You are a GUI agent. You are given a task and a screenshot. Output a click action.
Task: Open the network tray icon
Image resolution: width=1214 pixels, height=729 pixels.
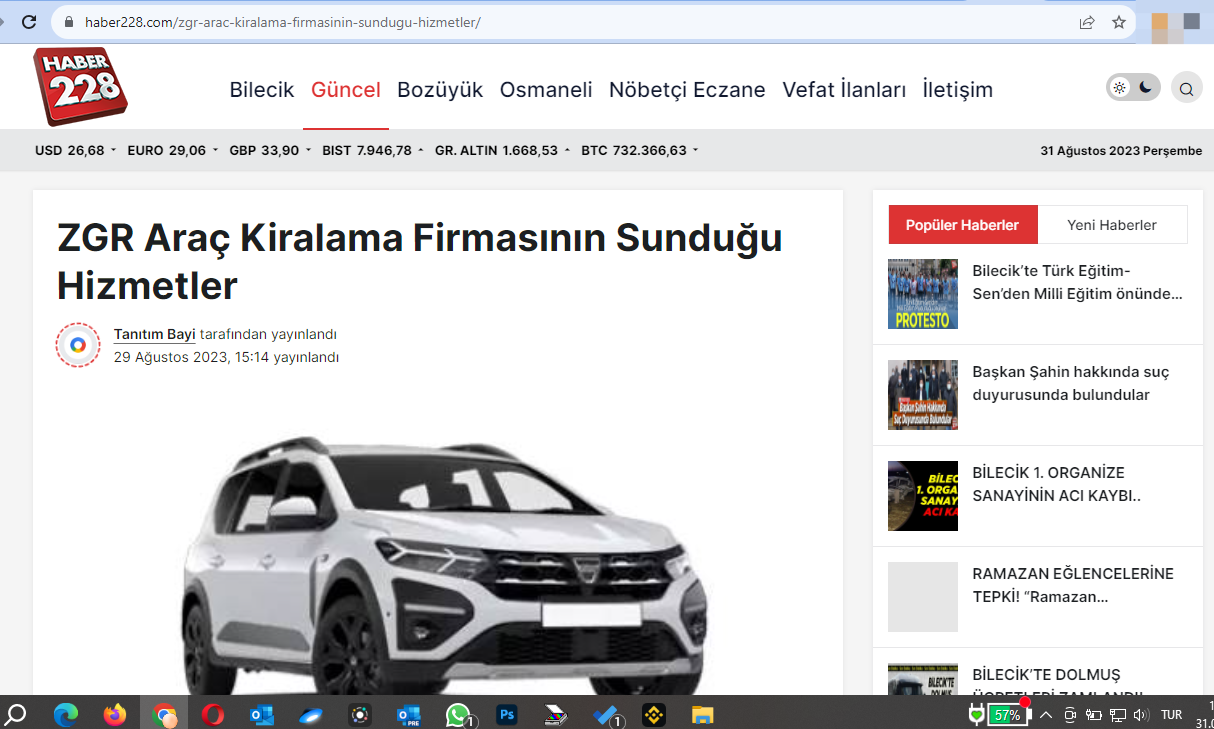(1118, 715)
